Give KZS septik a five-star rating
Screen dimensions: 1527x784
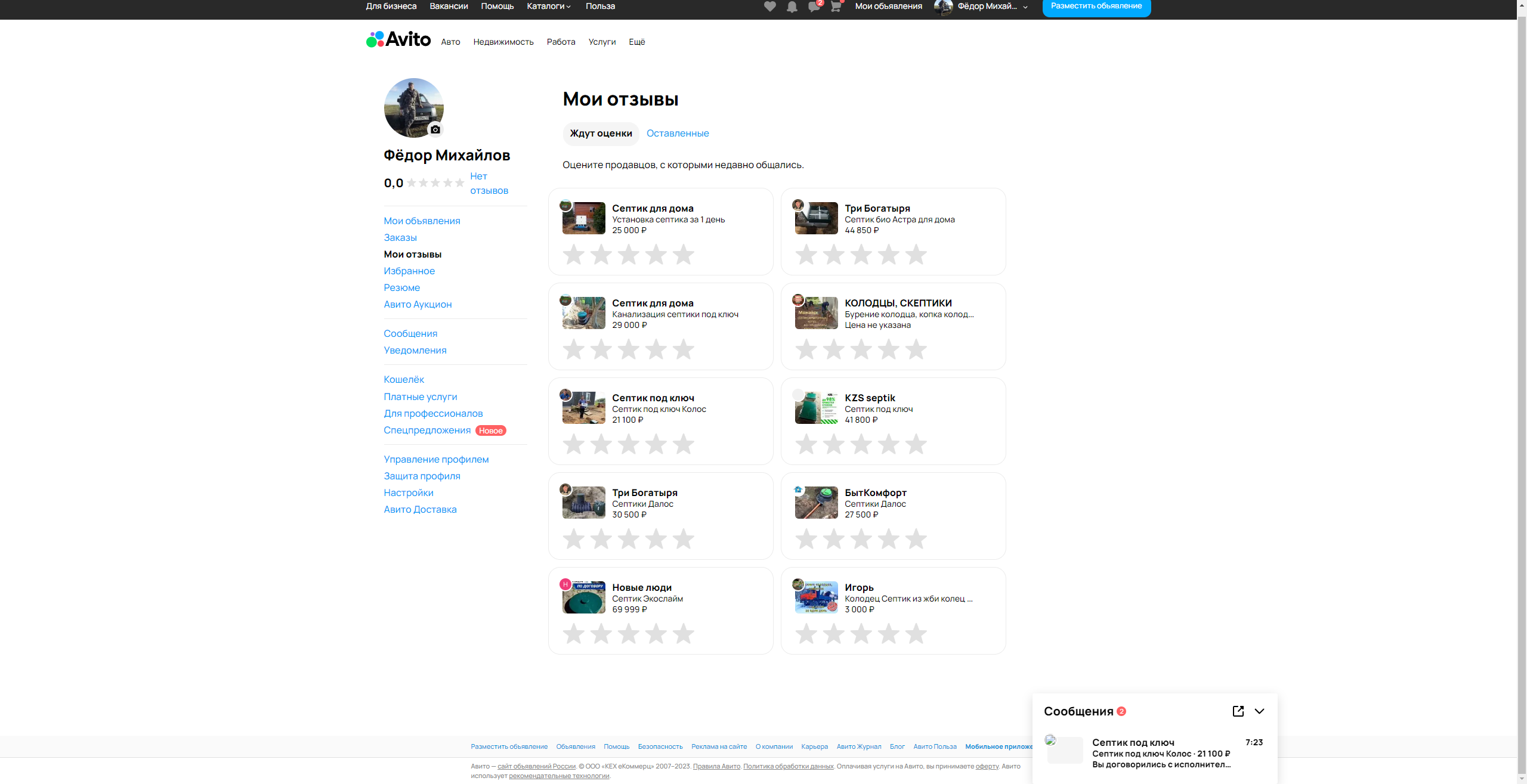[x=916, y=444]
